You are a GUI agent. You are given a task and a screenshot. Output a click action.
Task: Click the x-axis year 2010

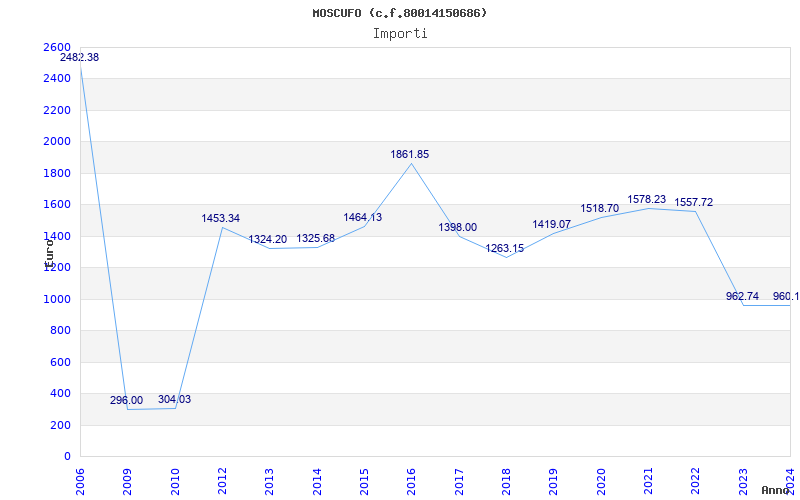pyautogui.click(x=175, y=482)
